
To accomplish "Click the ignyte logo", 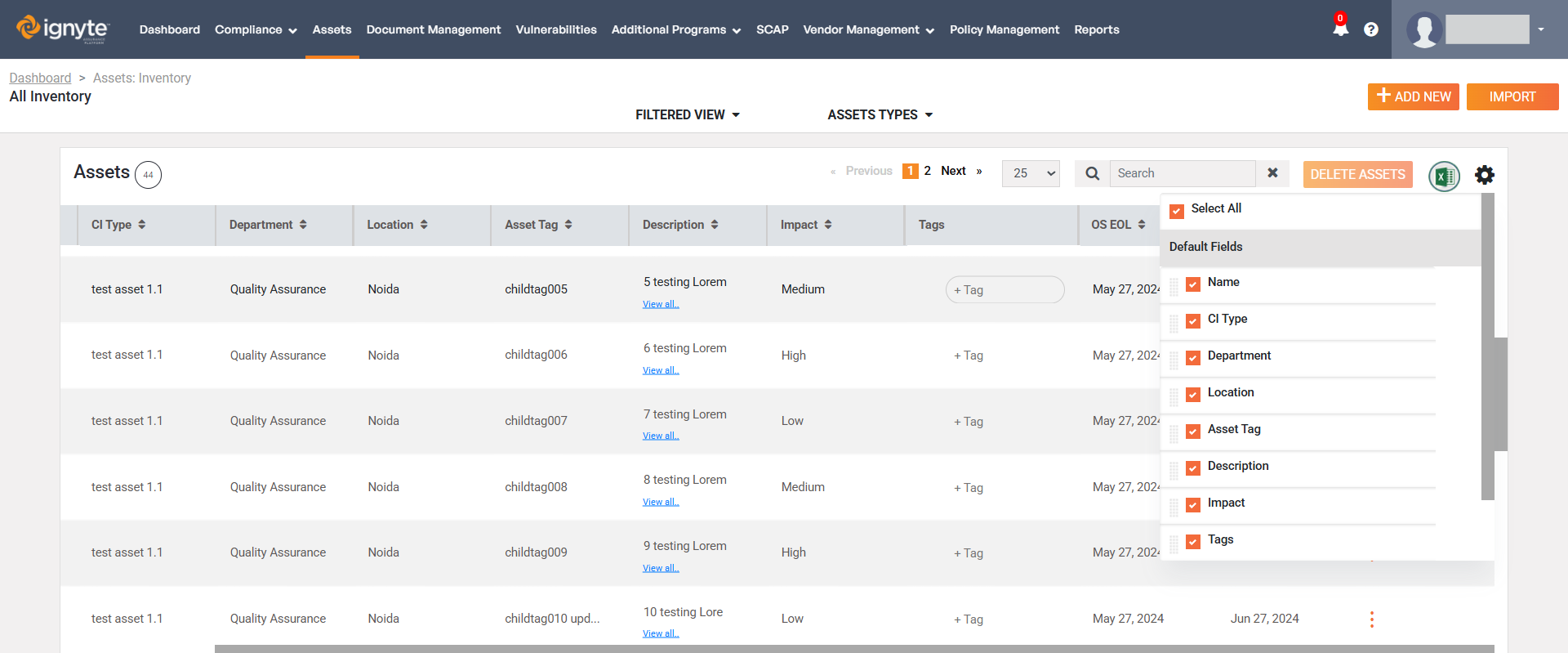I will (x=63, y=29).
